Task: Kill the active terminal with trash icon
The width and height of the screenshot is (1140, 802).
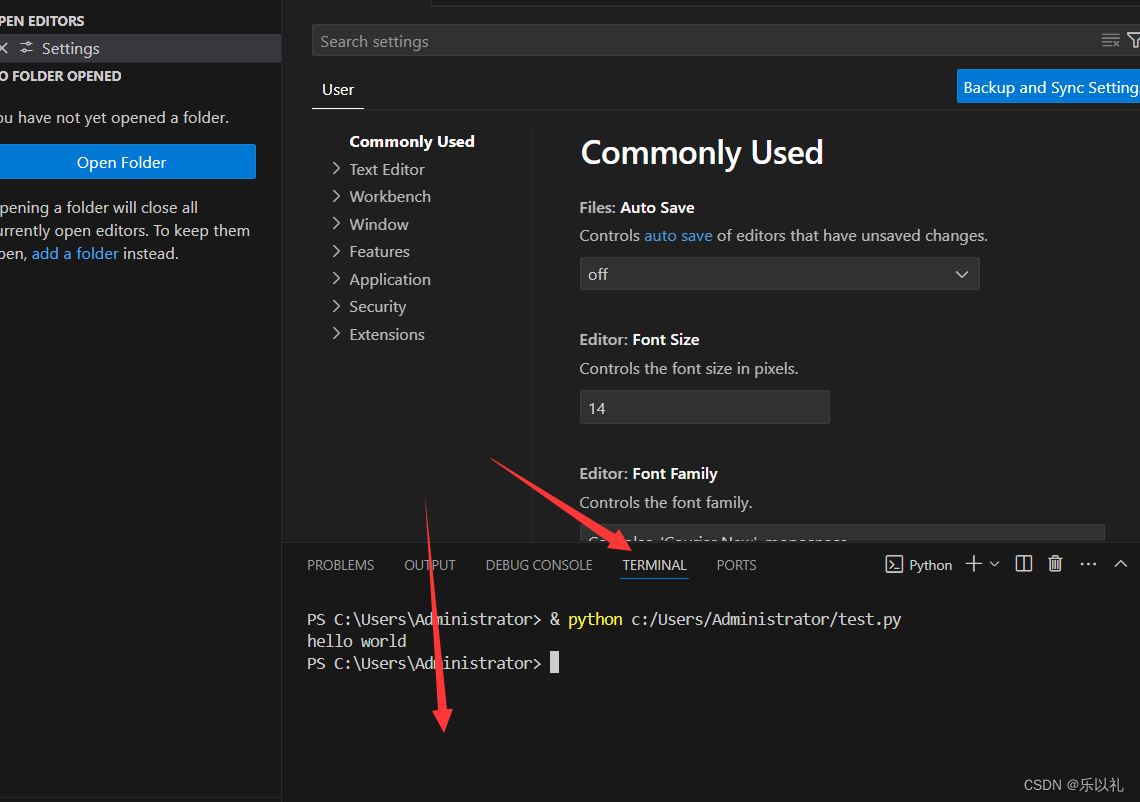Action: 1054,564
